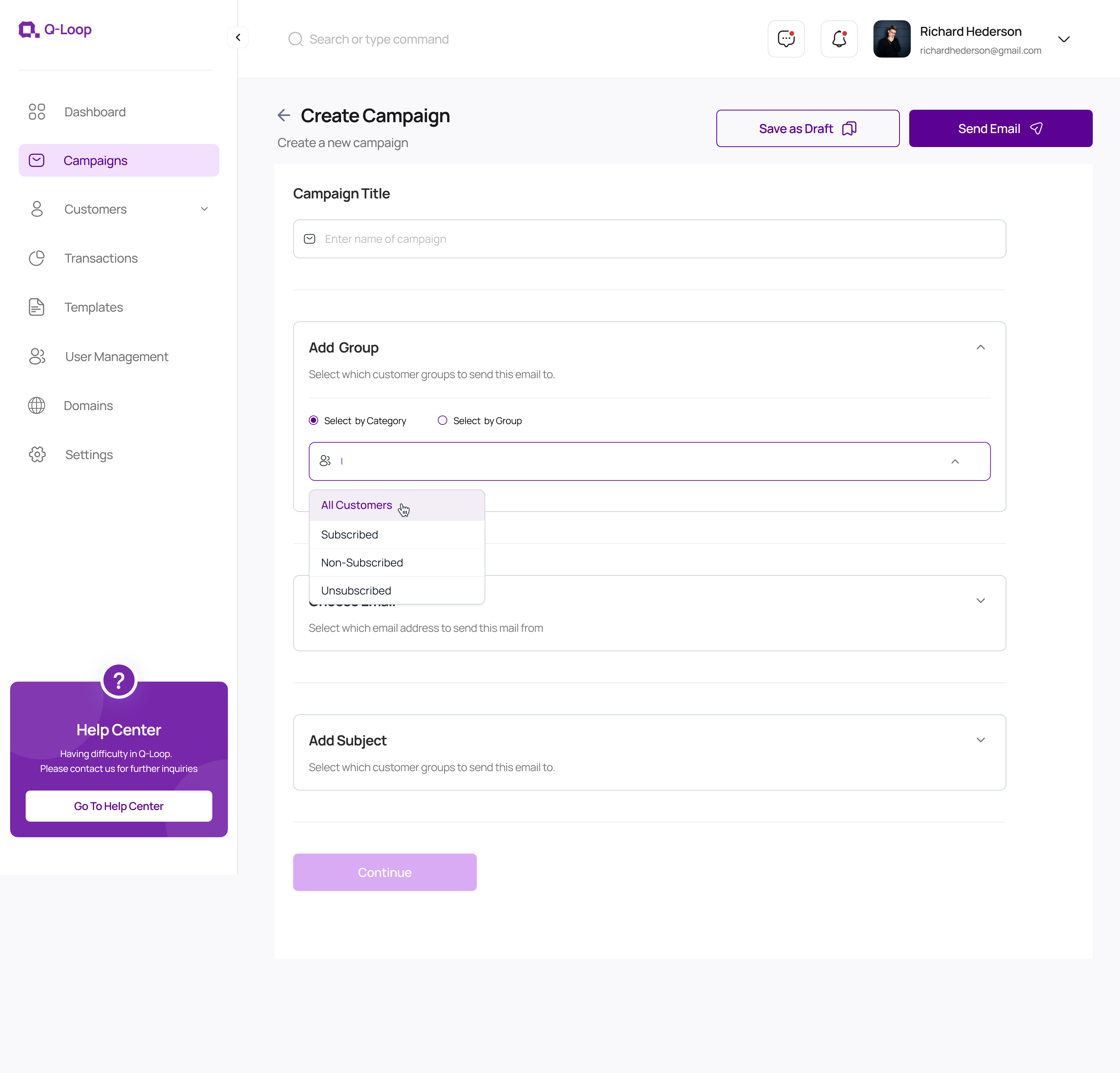Click the envelope icon in campaign title field
The height and width of the screenshot is (1073, 1120).
tap(310, 239)
